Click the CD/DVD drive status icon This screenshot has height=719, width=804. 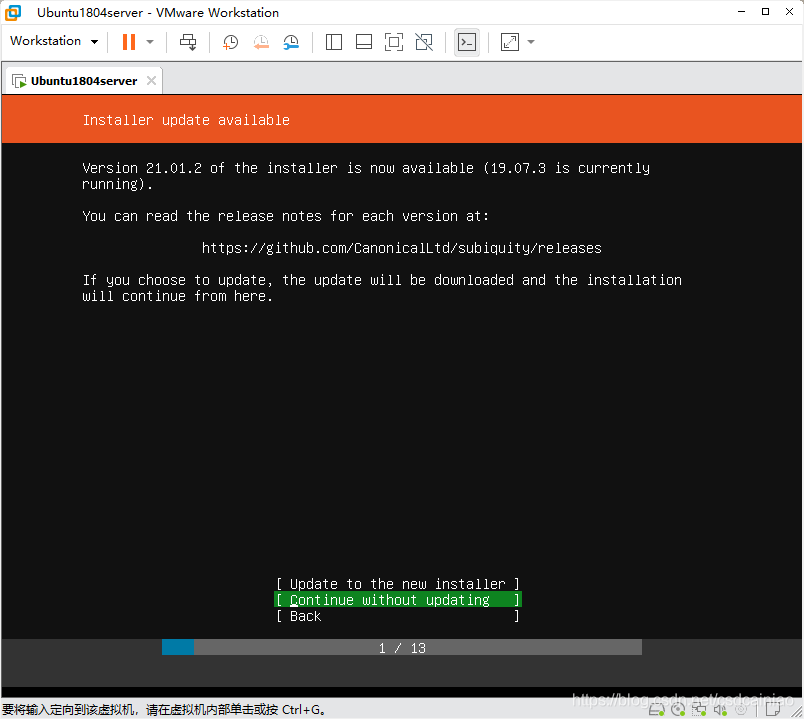[x=678, y=710]
